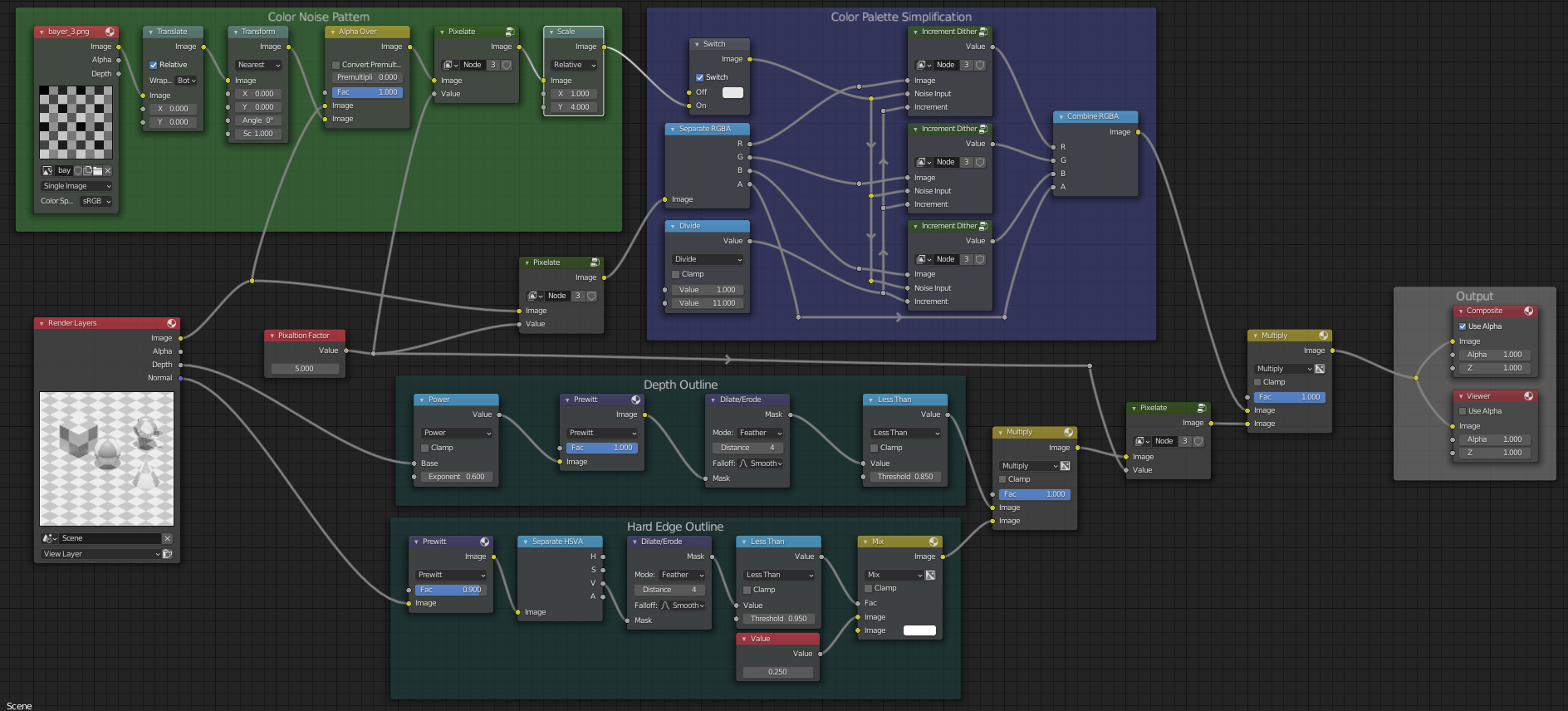Open Power operation dropdown
The image size is (1568, 711).
457,433
